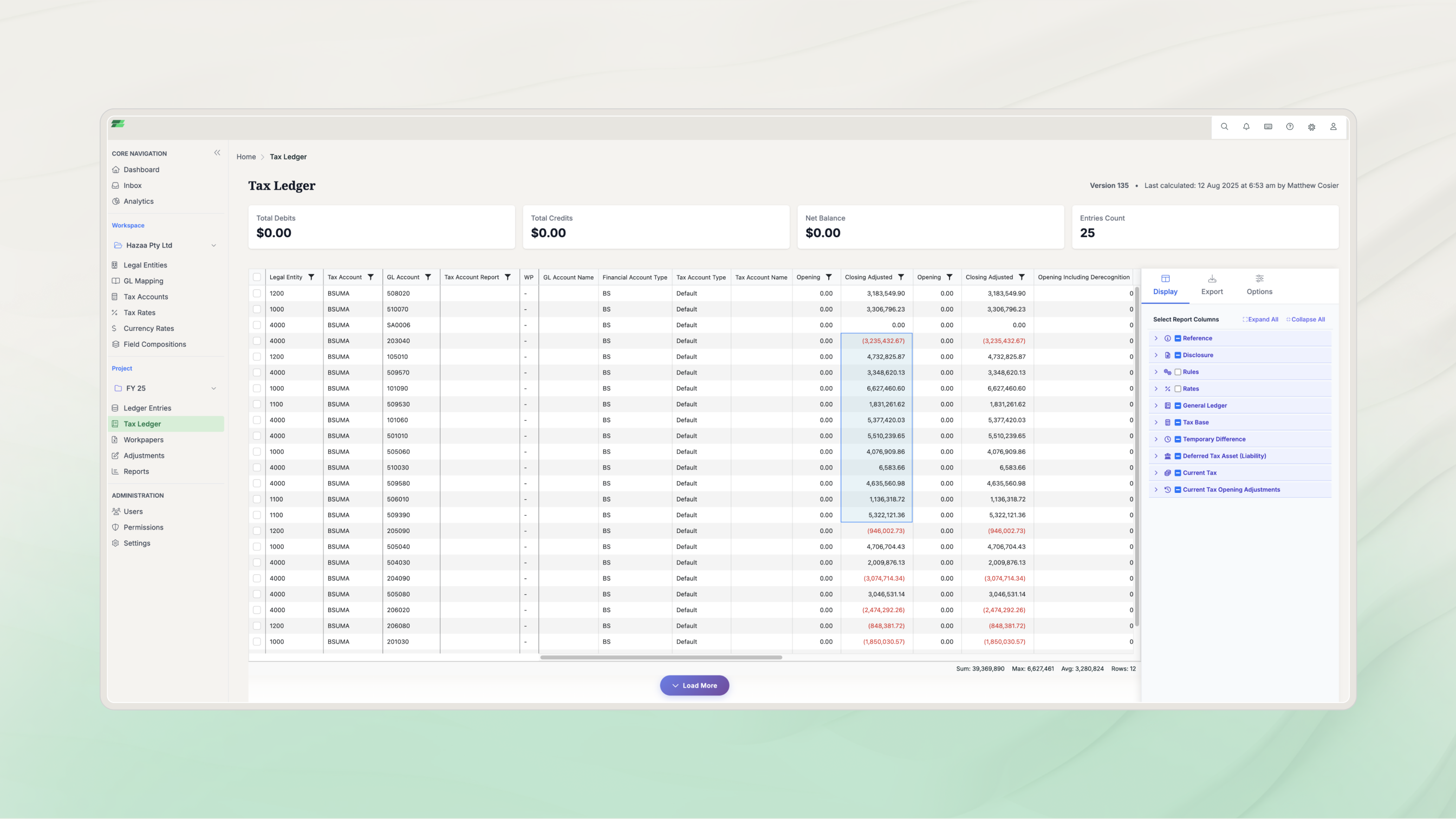Expand the Temporary Difference column group
Viewport: 1456px width, 819px height.
tap(1156, 439)
